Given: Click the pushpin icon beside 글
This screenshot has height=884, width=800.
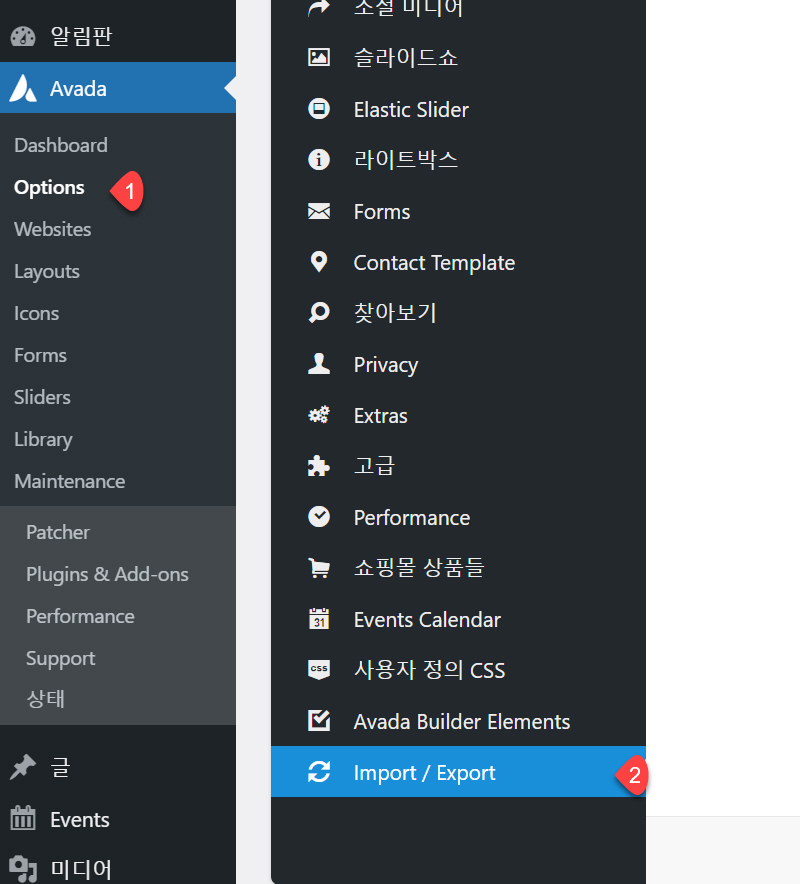Looking at the screenshot, I should tap(23, 767).
